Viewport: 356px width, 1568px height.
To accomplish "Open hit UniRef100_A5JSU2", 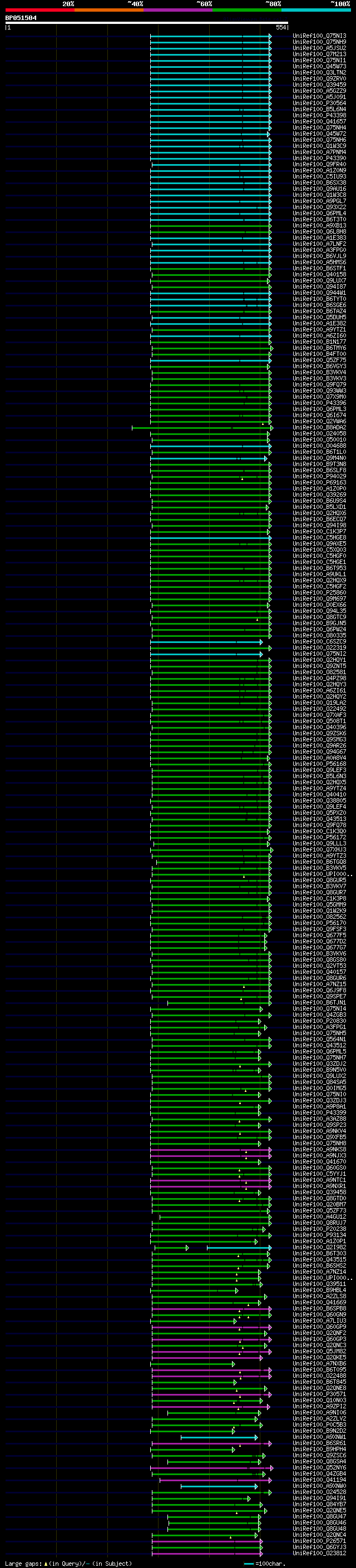I will pos(319,48).
